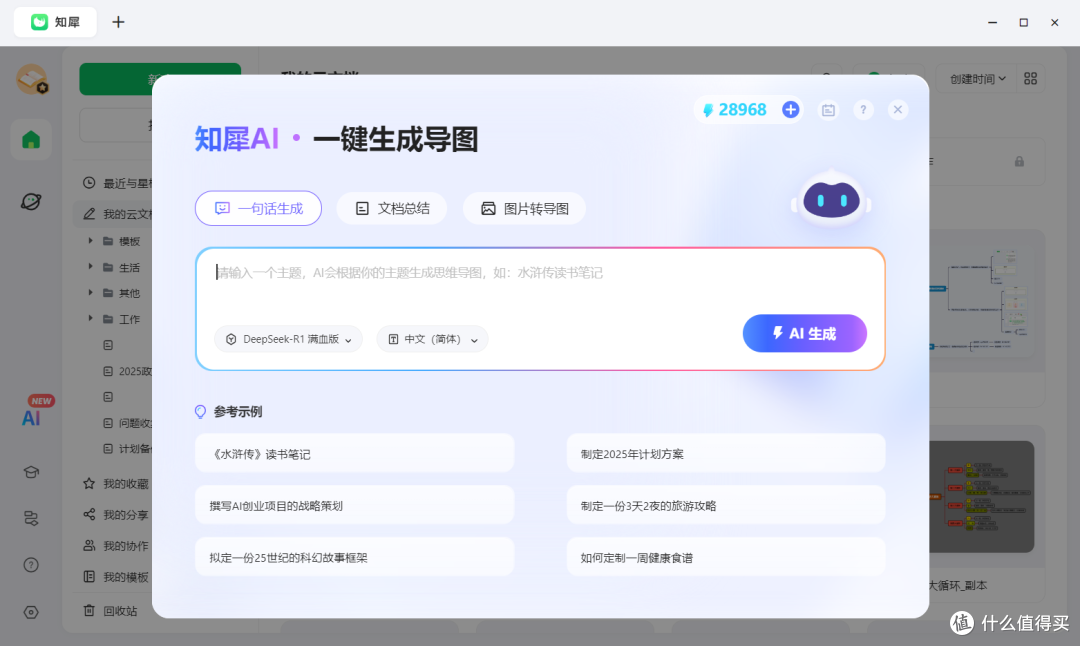Open the history icon in AI dialog

pyautogui.click(x=829, y=110)
